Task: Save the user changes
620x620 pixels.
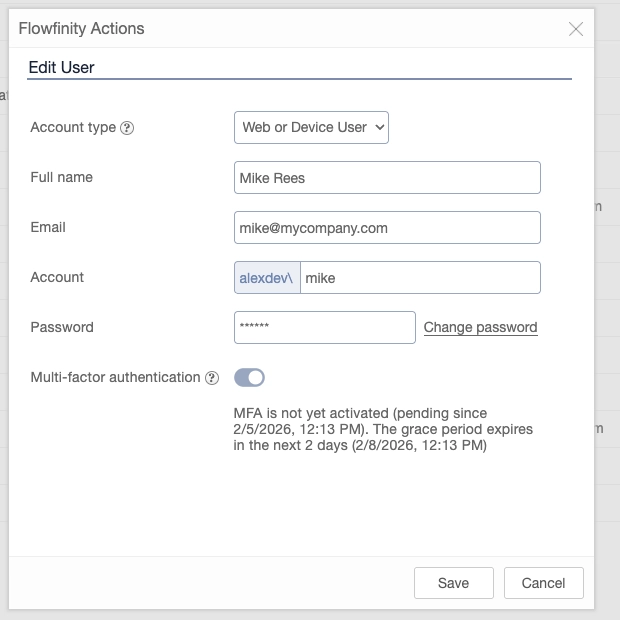Action: pyautogui.click(x=454, y=583)
